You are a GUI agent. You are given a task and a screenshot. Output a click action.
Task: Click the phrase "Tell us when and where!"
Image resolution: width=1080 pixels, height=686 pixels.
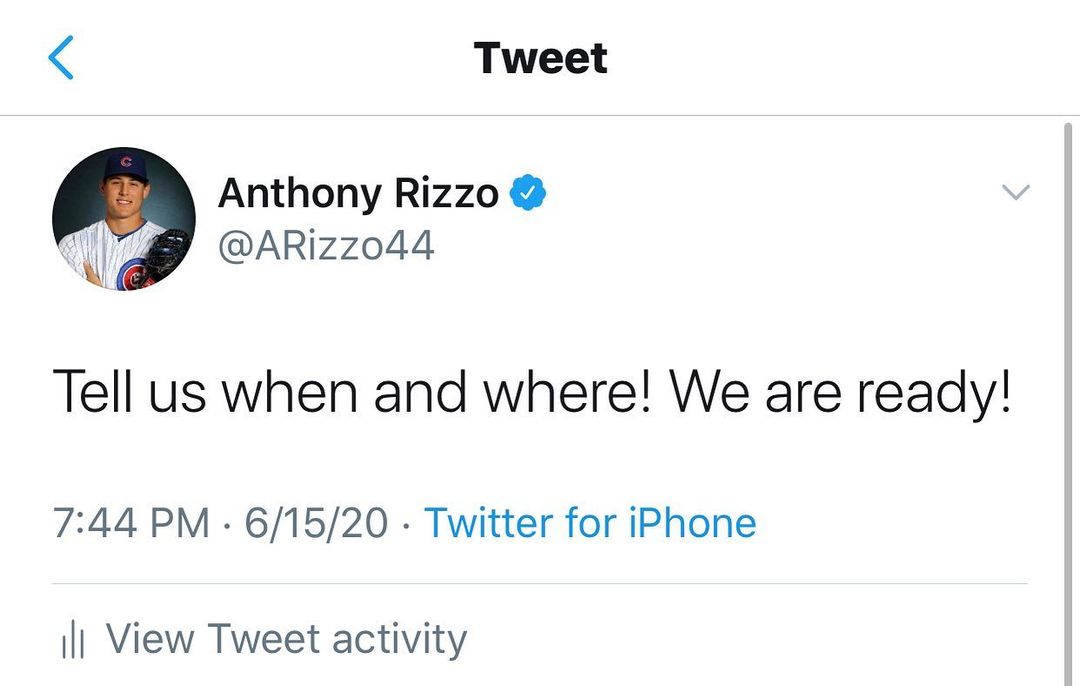352,391
